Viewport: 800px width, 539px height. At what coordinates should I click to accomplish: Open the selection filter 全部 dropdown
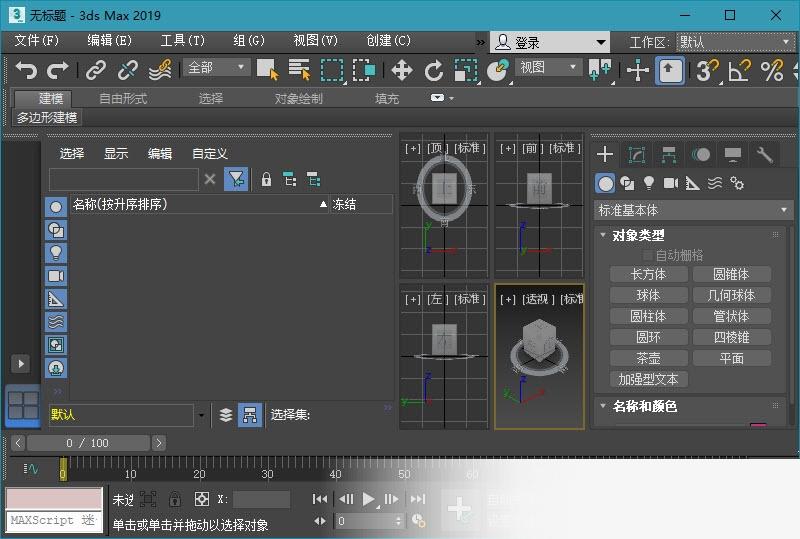pyautogui.click(x=217, y=67)
